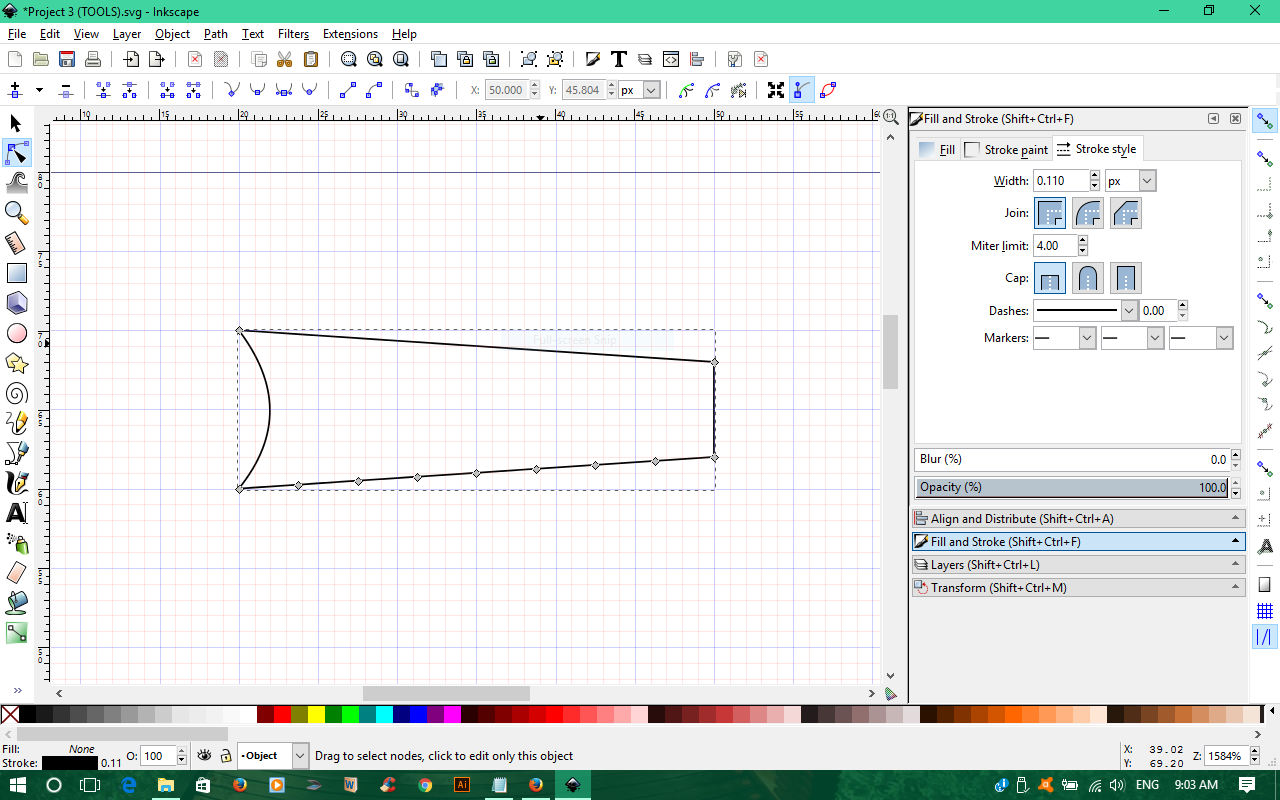Choose the rounded Join style
This screenshot has height=800, width=1280.
(x=1088, y=212)
